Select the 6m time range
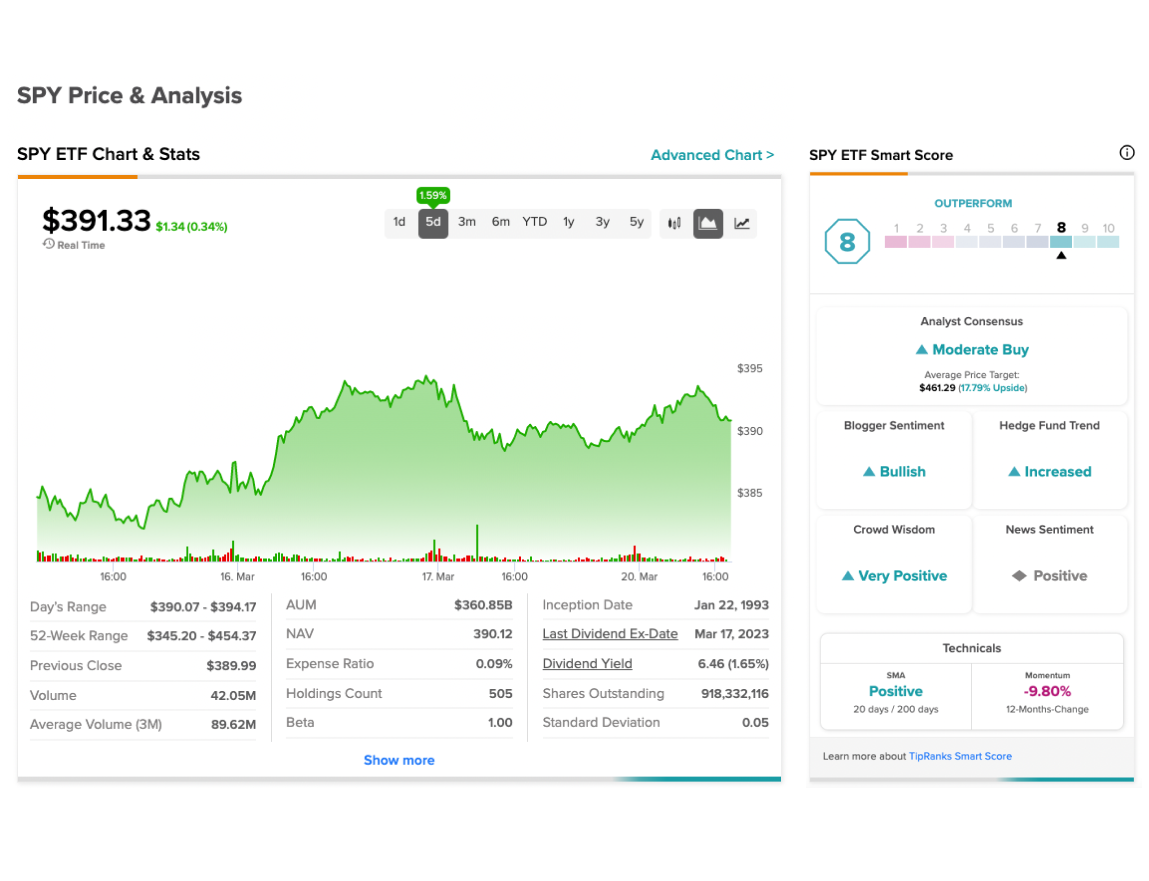1149x881 pixels. [x=500, y=222]
